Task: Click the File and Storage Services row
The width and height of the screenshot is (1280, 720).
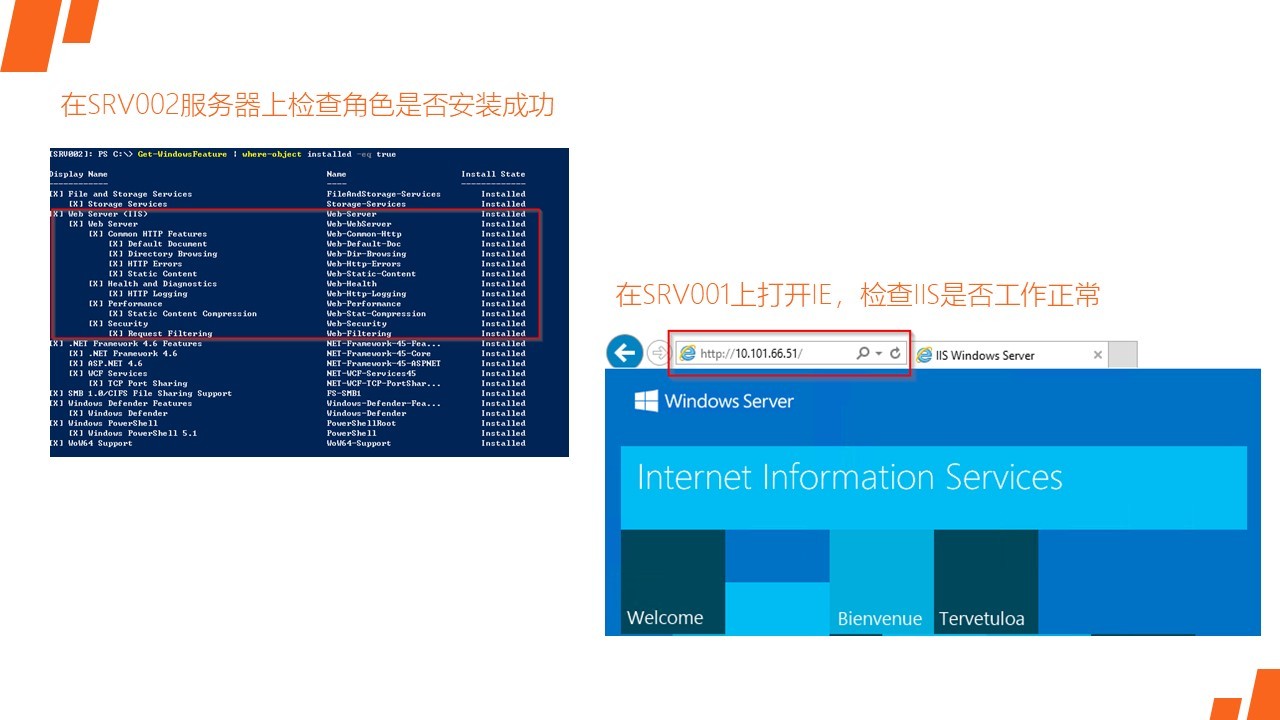Action: click(x=288, y=194)
